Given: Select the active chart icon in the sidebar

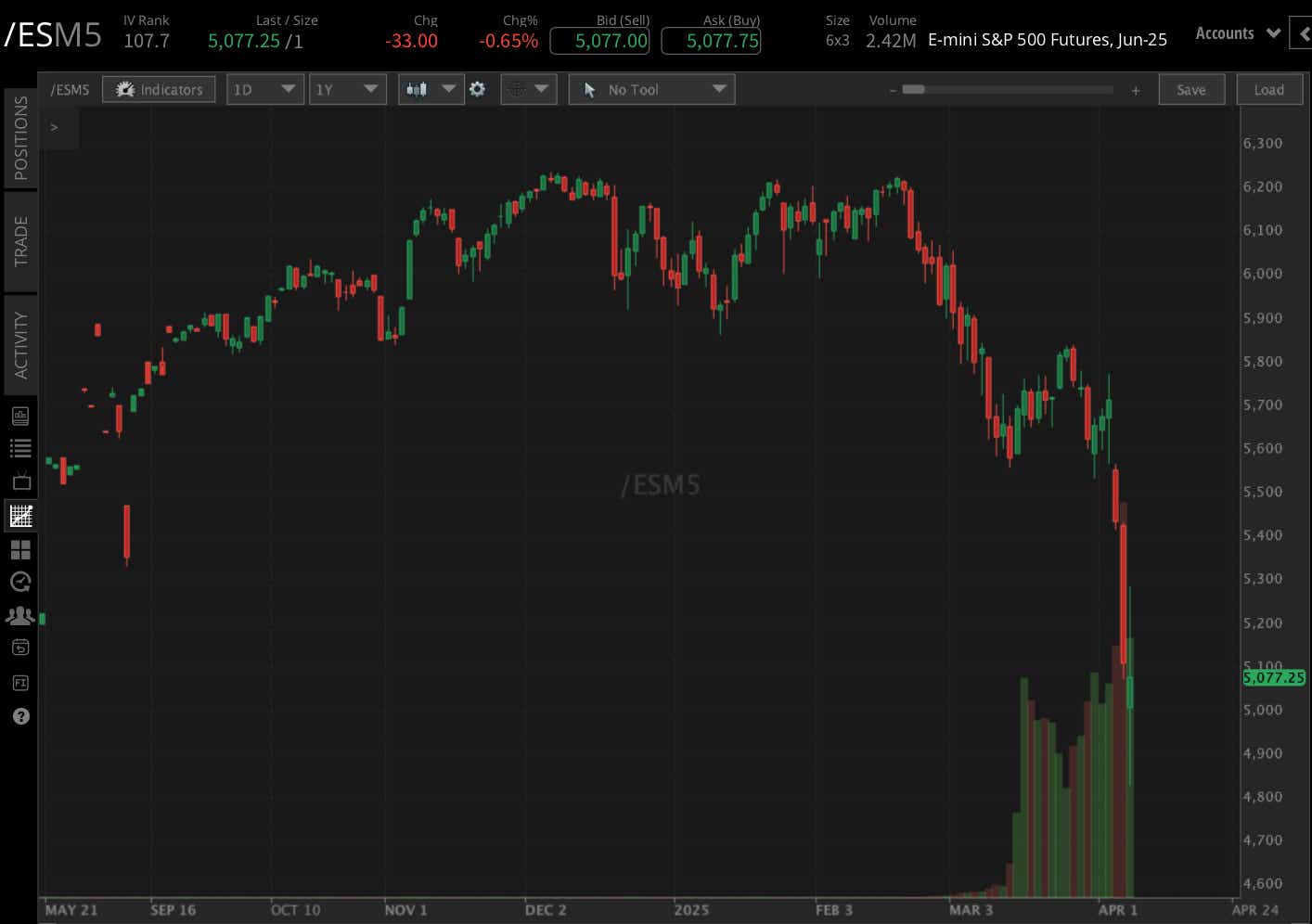Looking at the screenshot, I should coord(20,516).
